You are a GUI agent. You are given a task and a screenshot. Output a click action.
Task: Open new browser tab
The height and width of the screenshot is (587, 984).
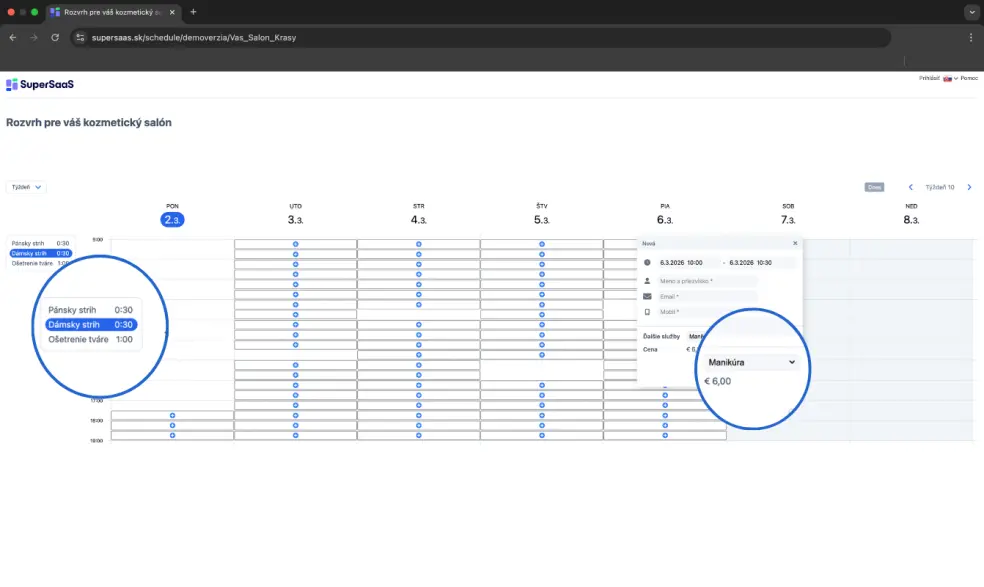pyautogui.click(x=193, y=12)
